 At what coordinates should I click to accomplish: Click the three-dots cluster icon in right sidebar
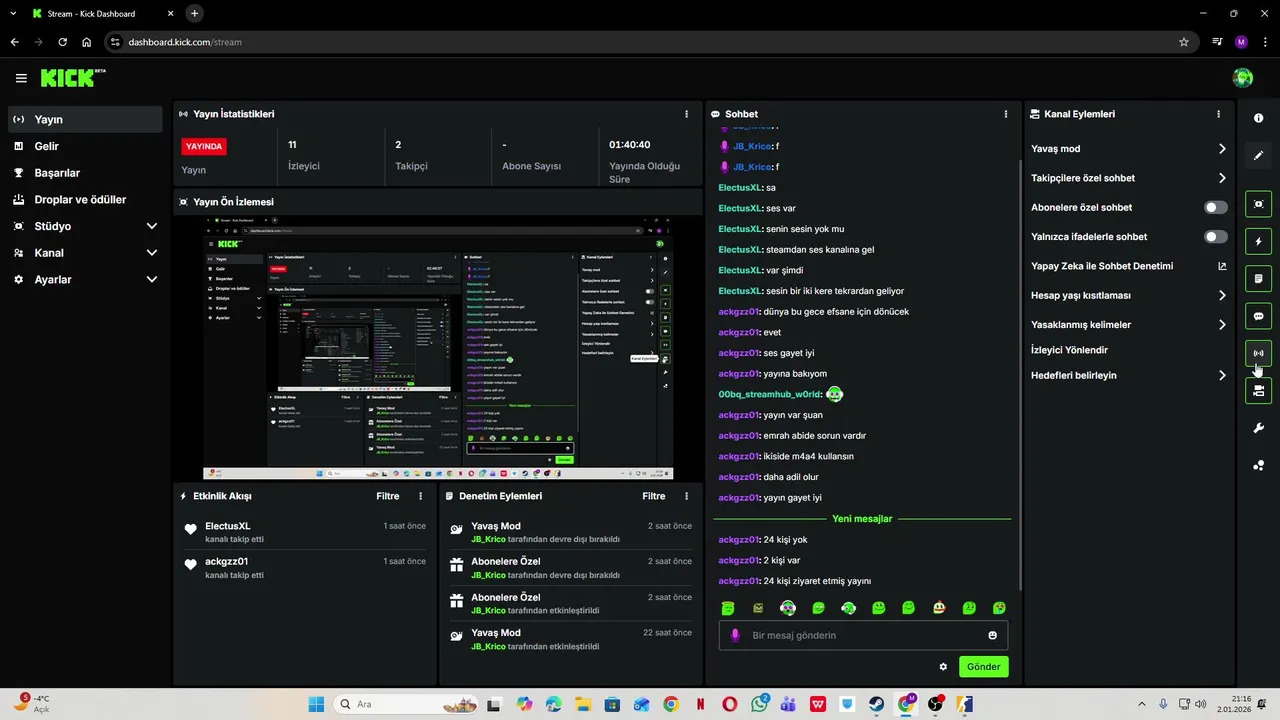pos(1258,465)
